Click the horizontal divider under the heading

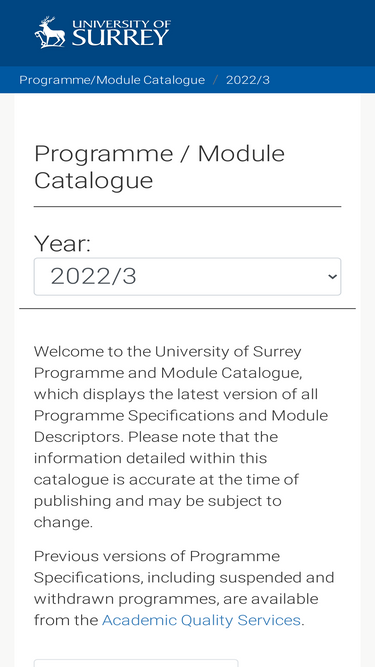(x=188, y=207)
